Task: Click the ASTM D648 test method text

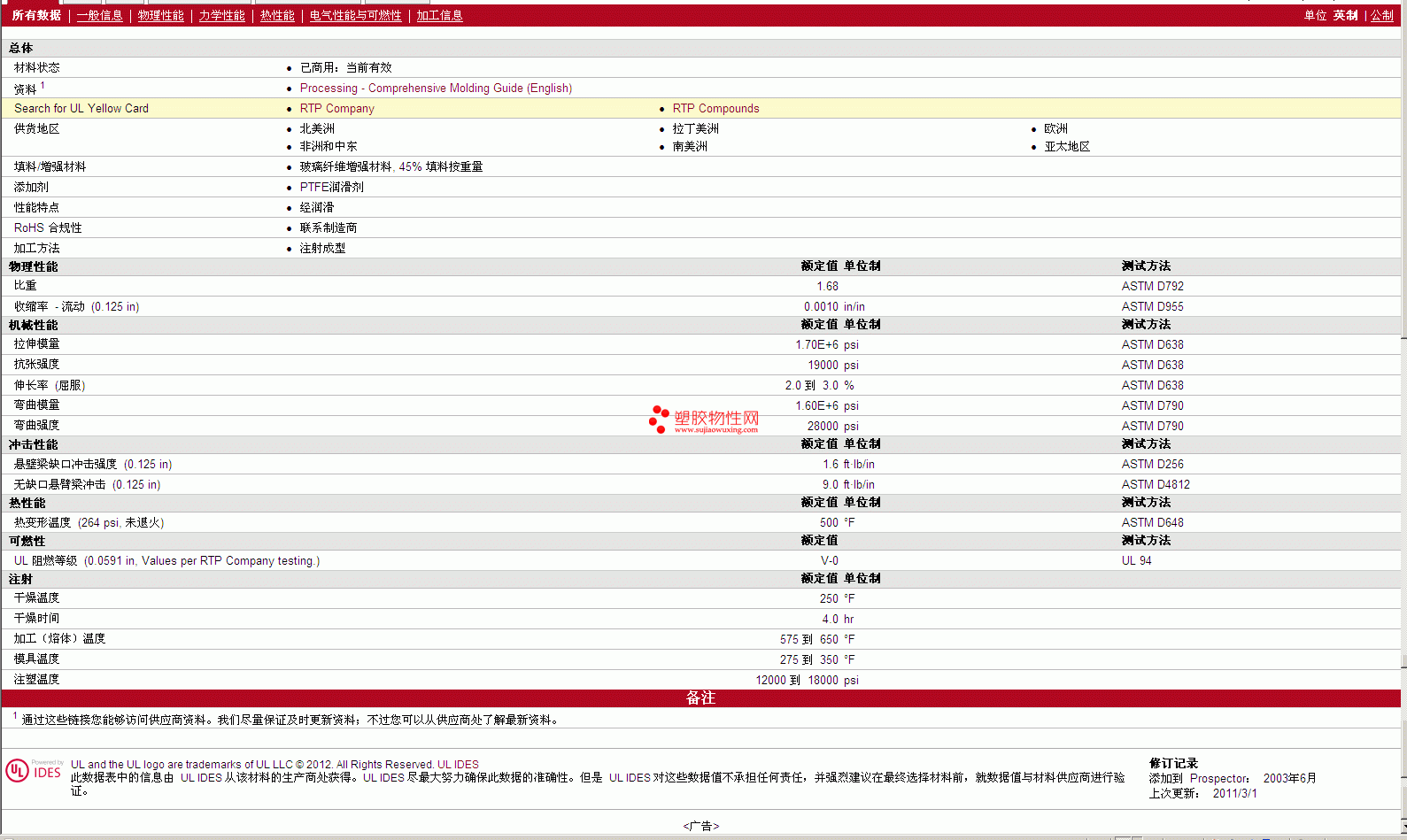Action: click(x=1152, y=522)
